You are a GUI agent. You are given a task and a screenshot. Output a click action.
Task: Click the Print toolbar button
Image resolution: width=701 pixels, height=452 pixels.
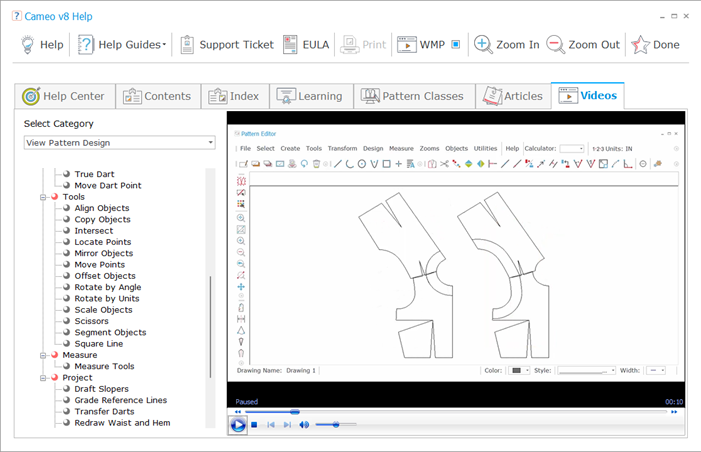363,45
